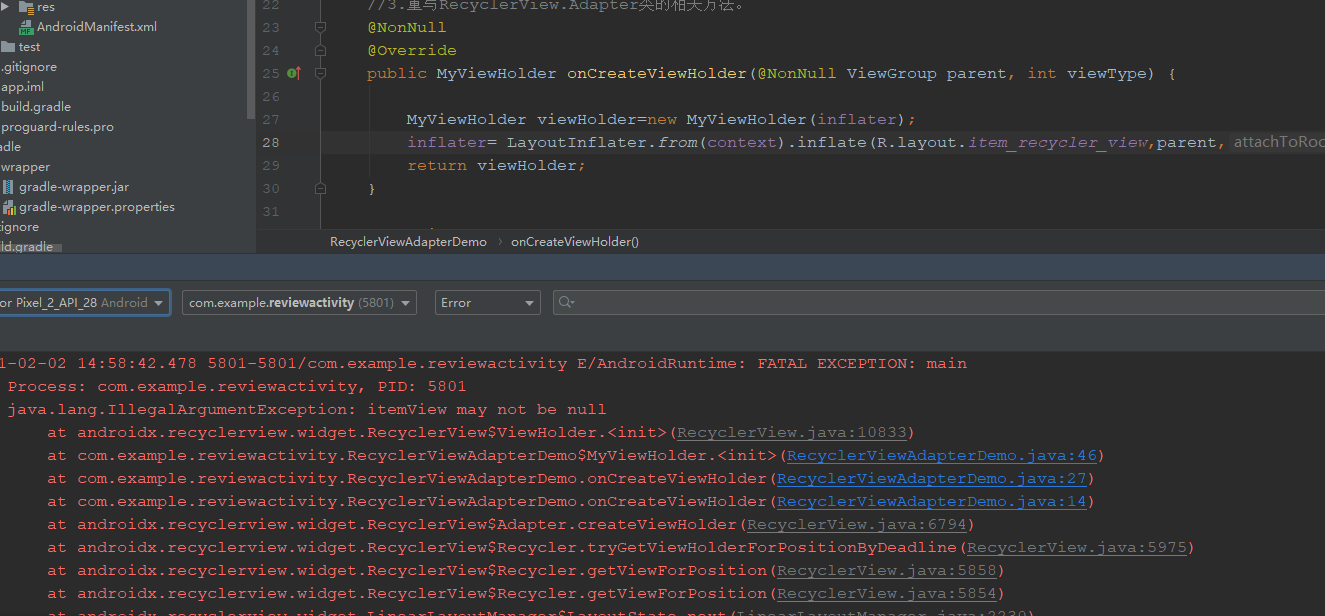Screen dimensions: 1325x616
Task: Open link RecyclerView.java:6794
Action: (x=857, y=525)
